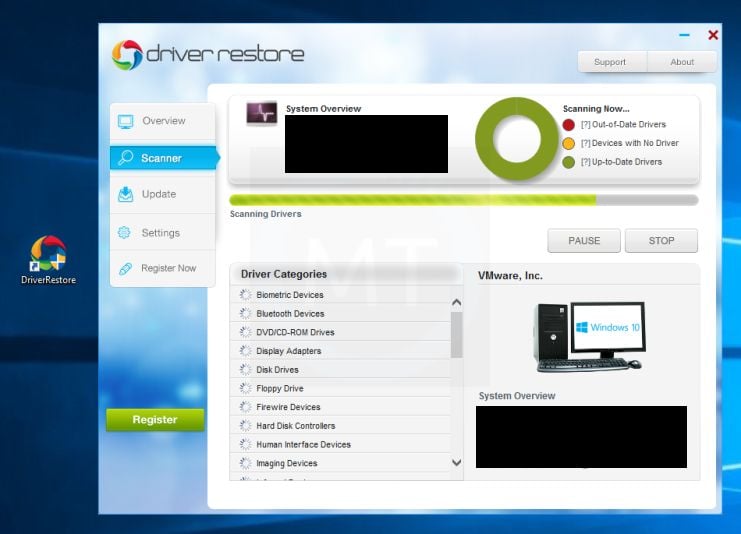The height and width of the screenshot is (534, 741).
Task: Click the Driver Categories scrollbar thumb
Action: pos(457,335)
